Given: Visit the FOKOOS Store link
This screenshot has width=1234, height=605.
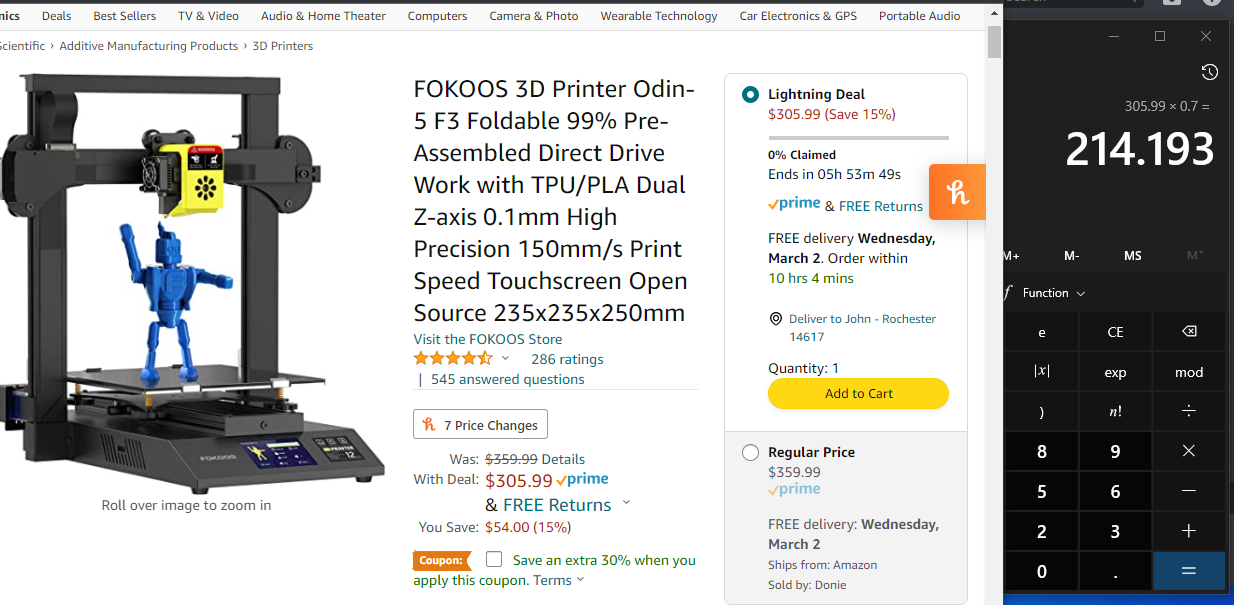Looking at the screenshot, I should coord(487,339).
